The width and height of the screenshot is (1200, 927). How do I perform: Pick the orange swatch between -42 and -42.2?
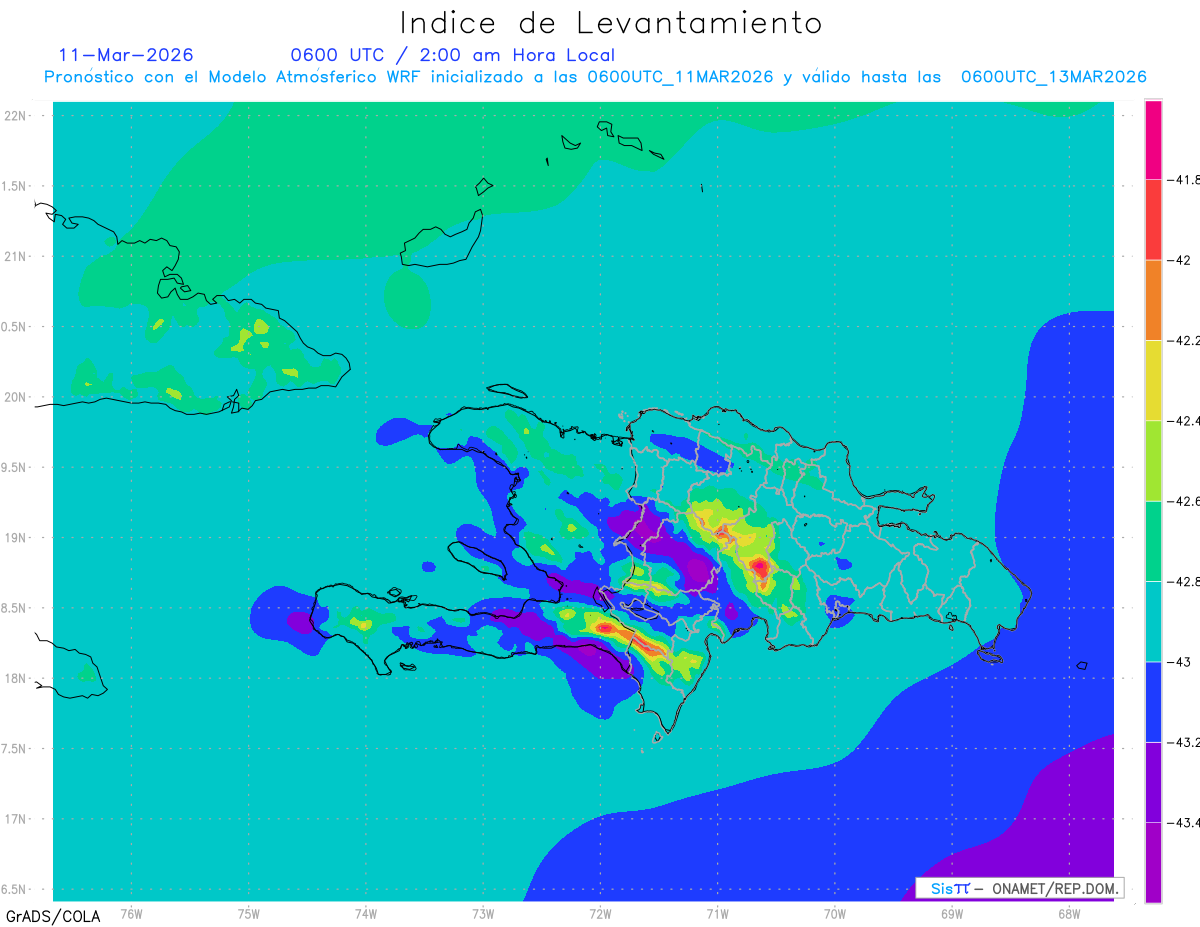tap(1153, 300)
